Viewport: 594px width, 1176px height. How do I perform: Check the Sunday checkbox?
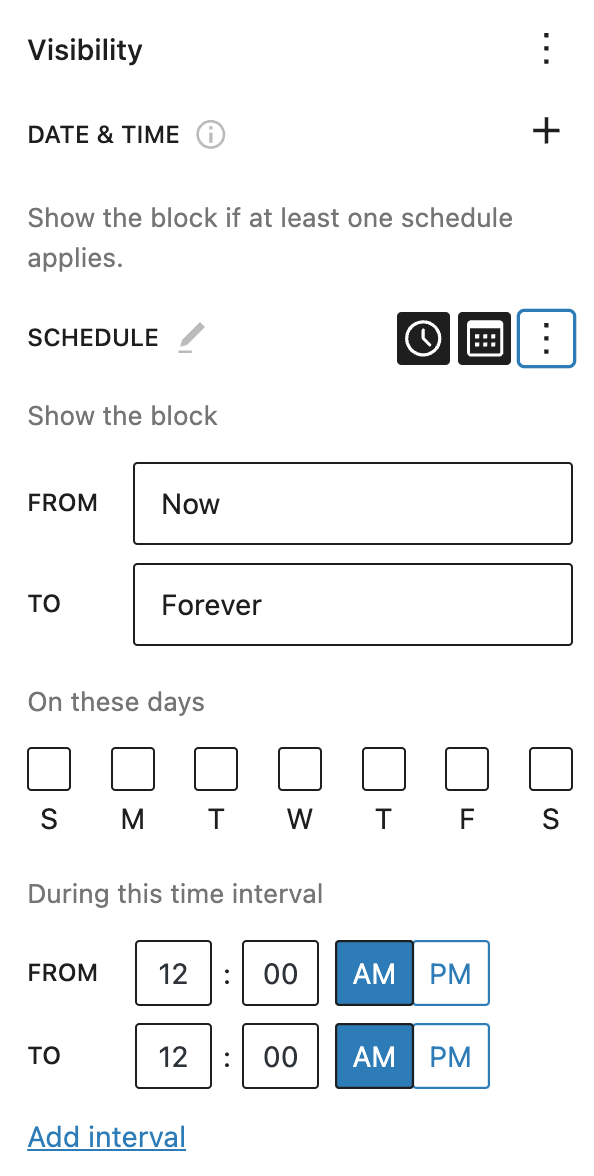49,769
